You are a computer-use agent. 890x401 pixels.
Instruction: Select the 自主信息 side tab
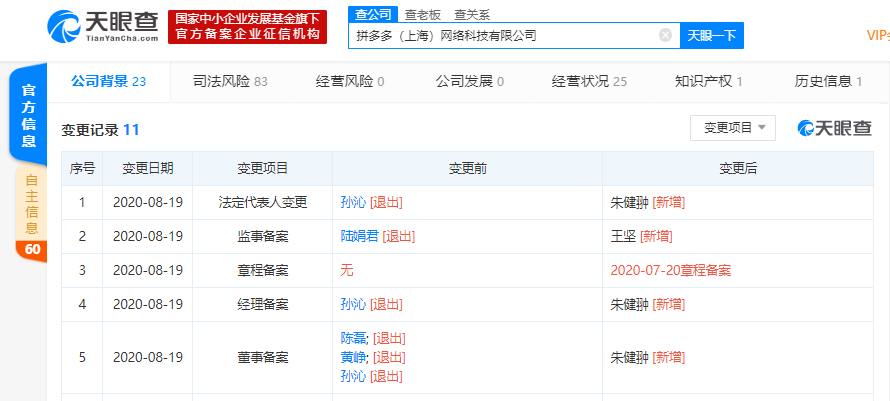pos(30,205)
